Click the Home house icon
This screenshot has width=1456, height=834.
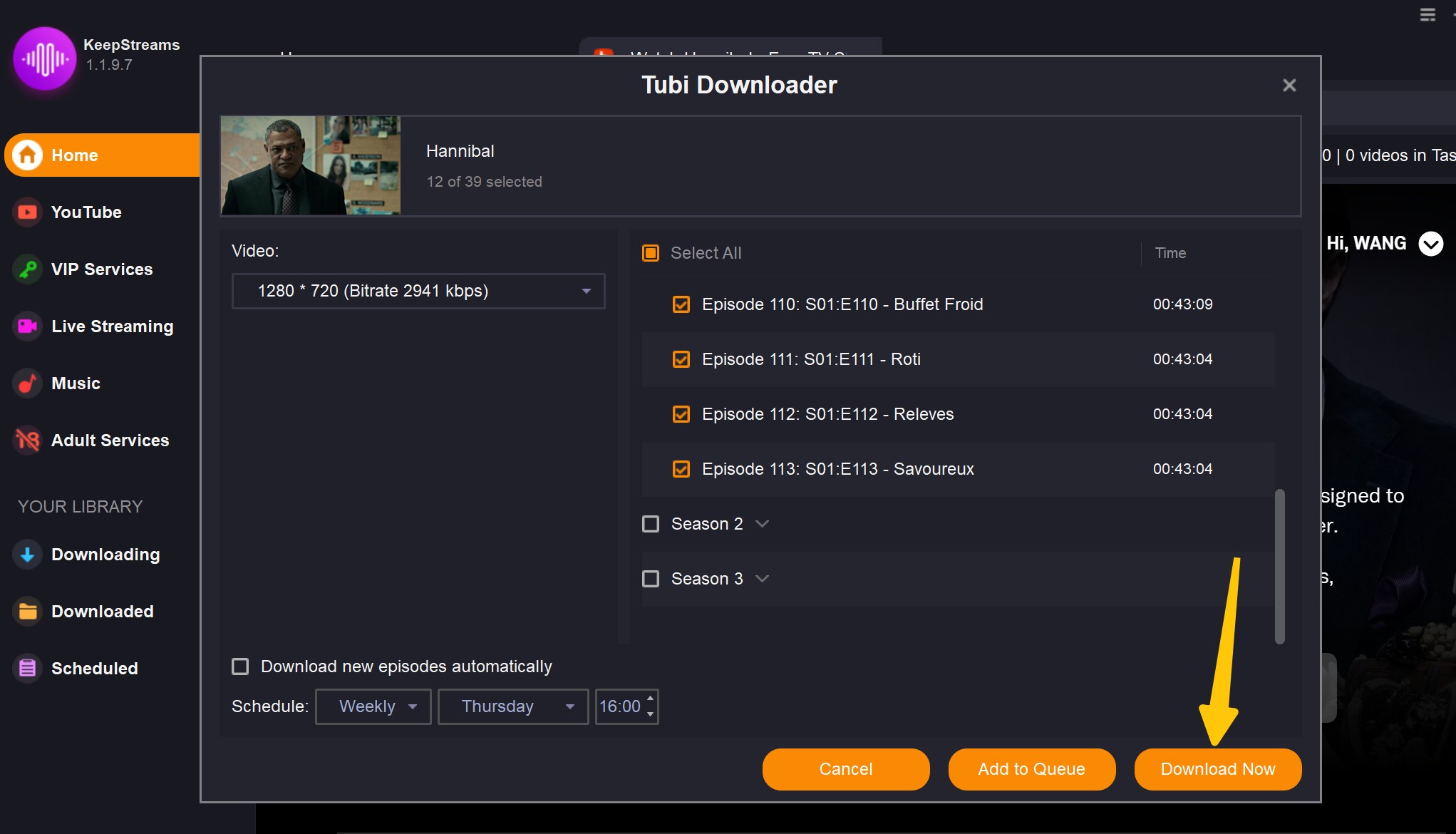point(28,155)
